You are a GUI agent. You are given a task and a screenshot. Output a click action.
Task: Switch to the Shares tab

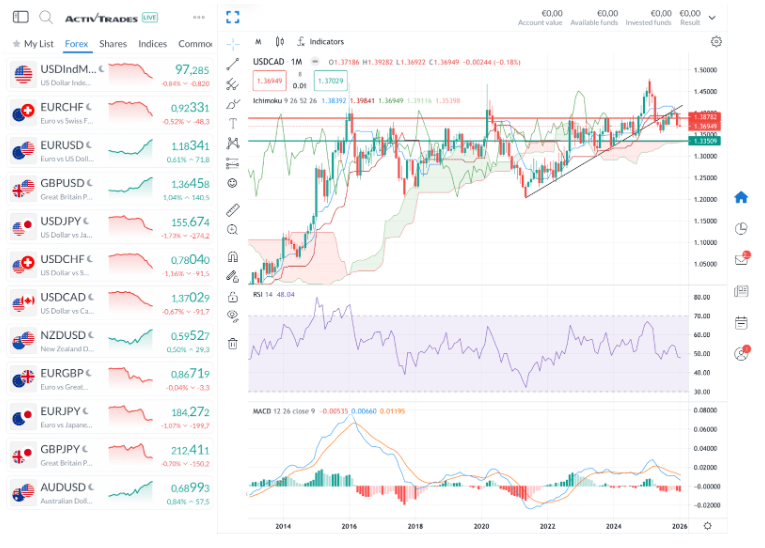tap(113, 44)
